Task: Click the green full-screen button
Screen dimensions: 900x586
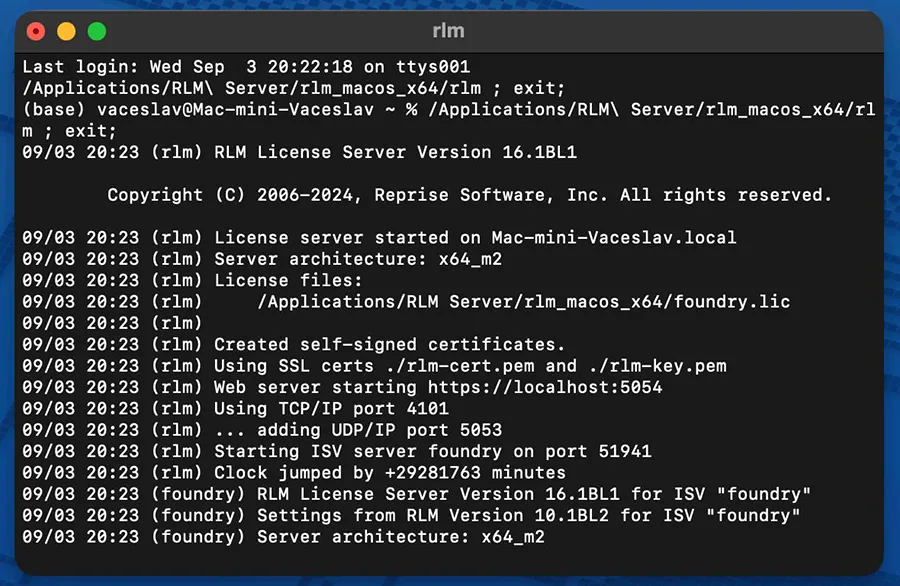Action: pos(97,31)
